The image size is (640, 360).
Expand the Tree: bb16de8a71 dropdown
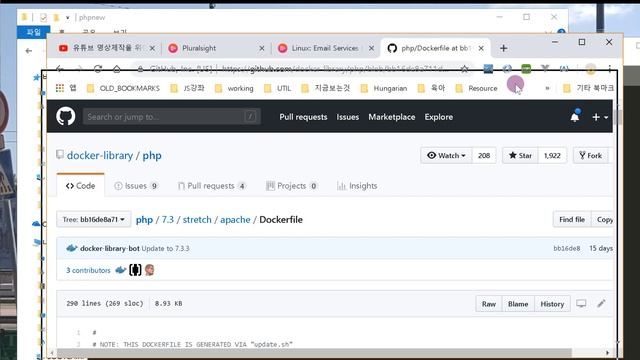(93, 220)
